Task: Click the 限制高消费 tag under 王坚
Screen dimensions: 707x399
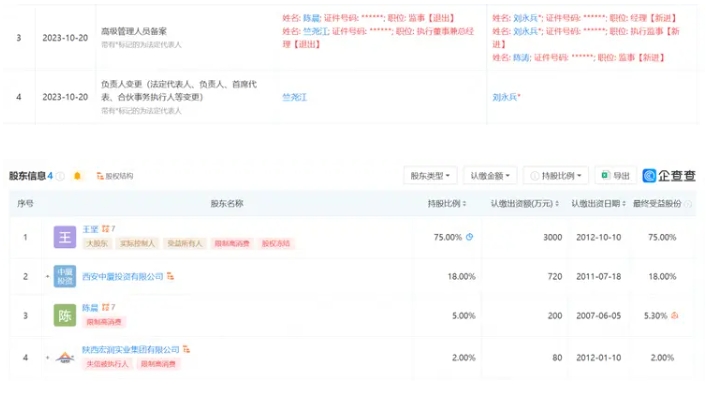Action: coord(232,243)
